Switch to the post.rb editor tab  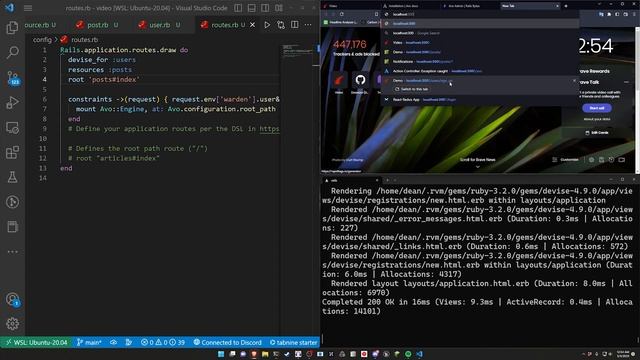pos(97,25)
